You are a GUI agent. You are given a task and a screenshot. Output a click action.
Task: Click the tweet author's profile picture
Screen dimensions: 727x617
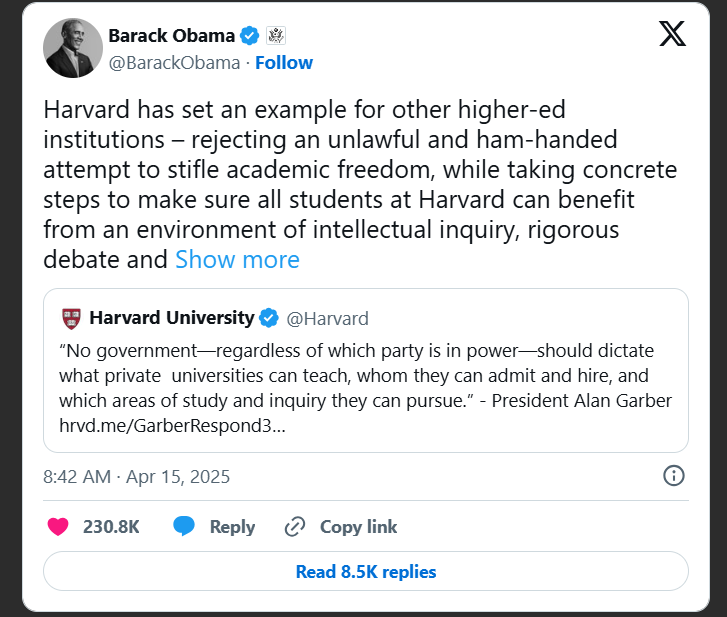pyautogui.click(x=73, y=48)
